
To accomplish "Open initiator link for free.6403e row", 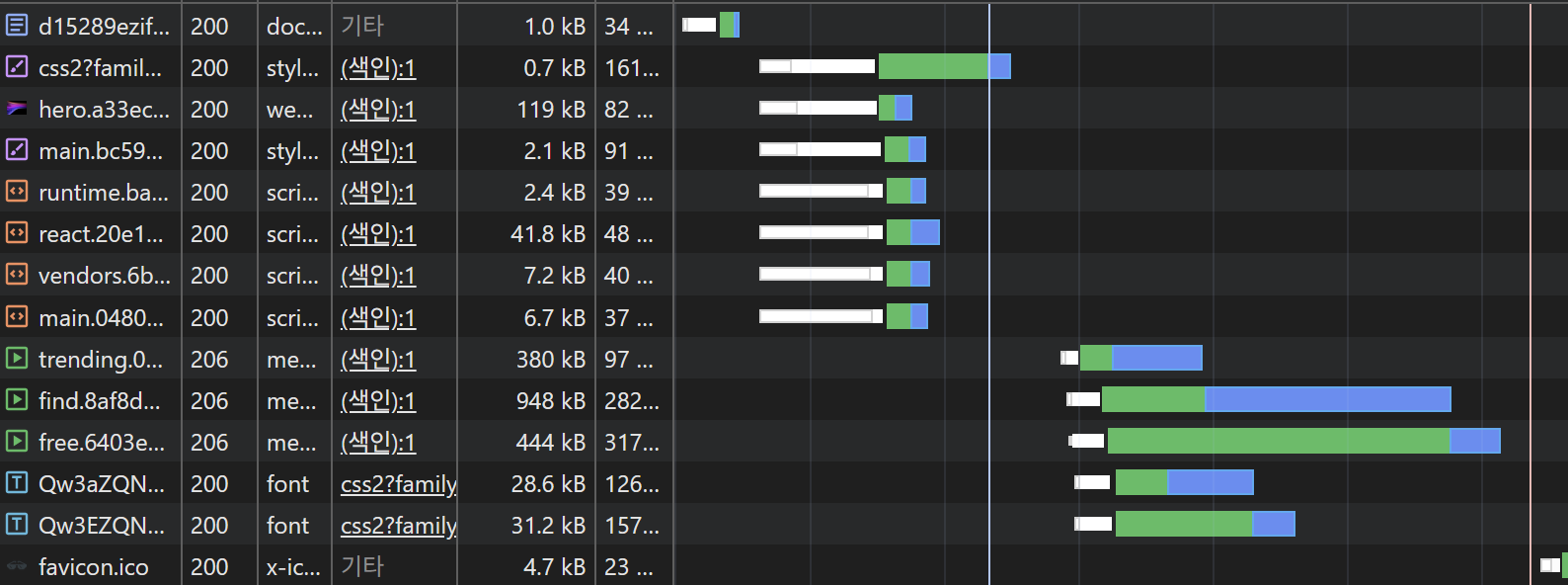I will [x=378, y=442].
